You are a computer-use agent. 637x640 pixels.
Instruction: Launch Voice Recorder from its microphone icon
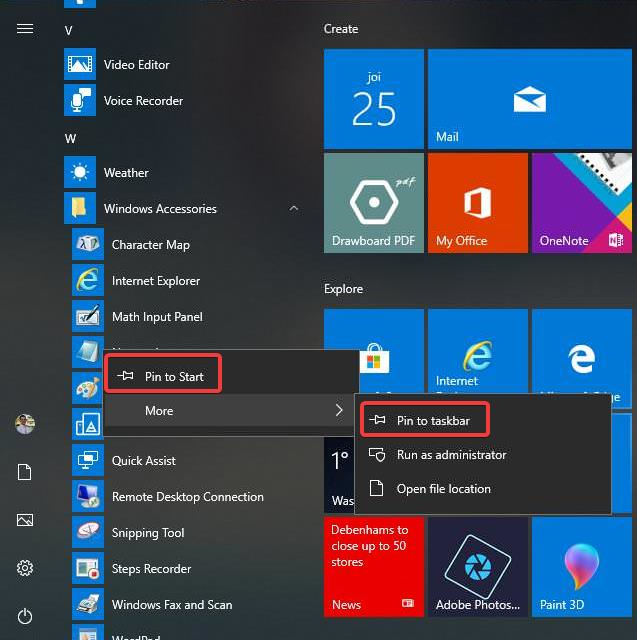pos(80,100)
